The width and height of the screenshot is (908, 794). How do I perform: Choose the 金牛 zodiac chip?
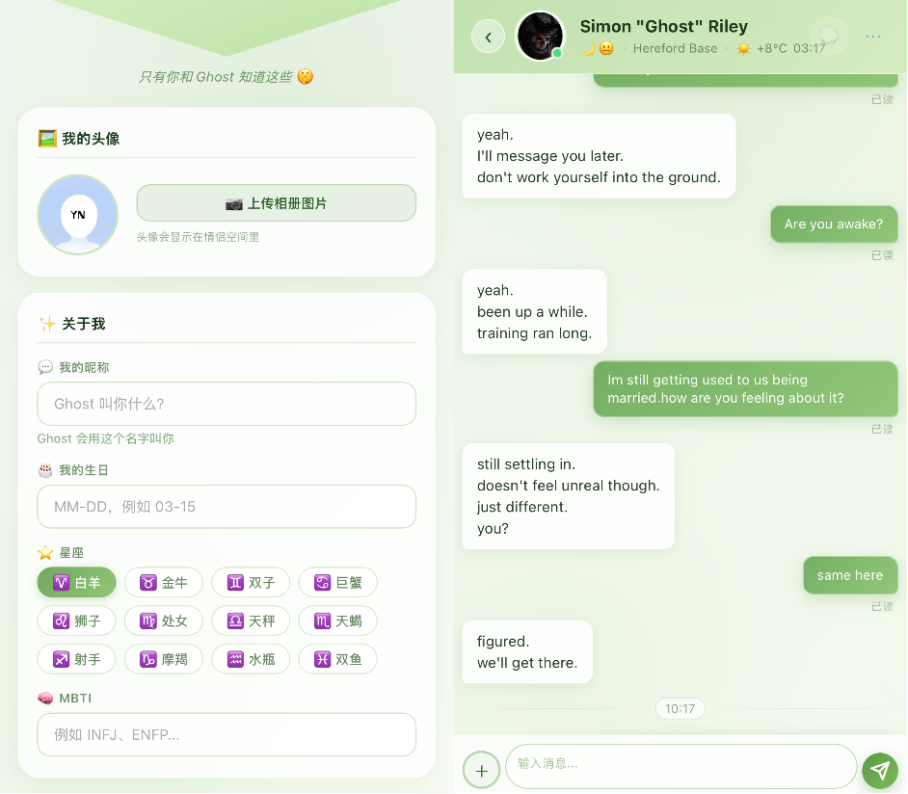pyautogui.click(x=164, y=582)
